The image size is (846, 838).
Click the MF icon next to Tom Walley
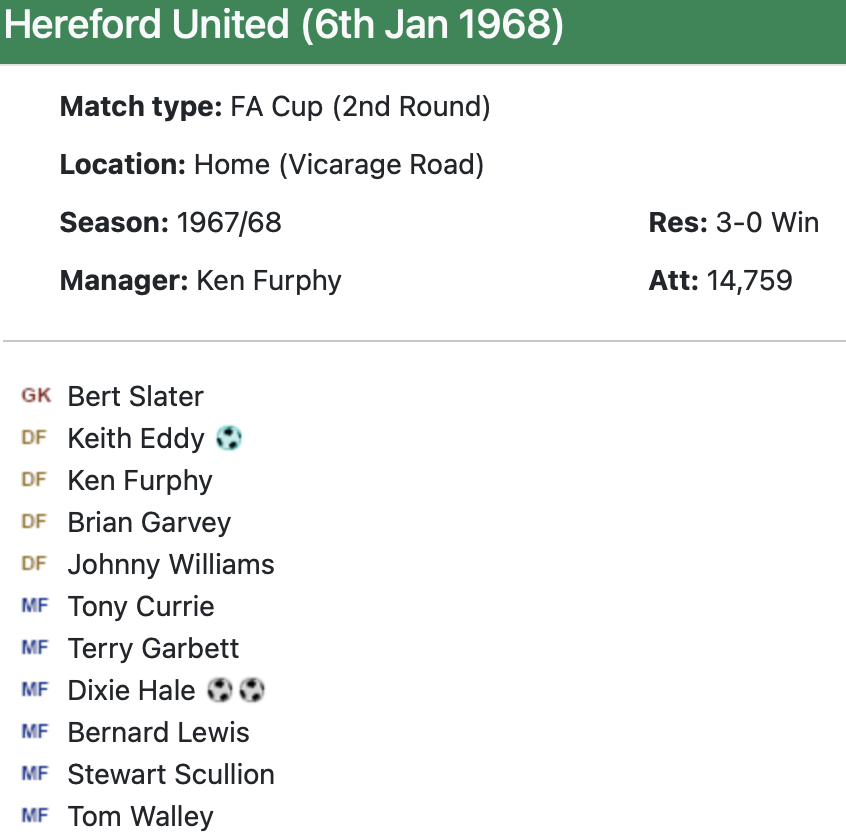coord(34,816)
